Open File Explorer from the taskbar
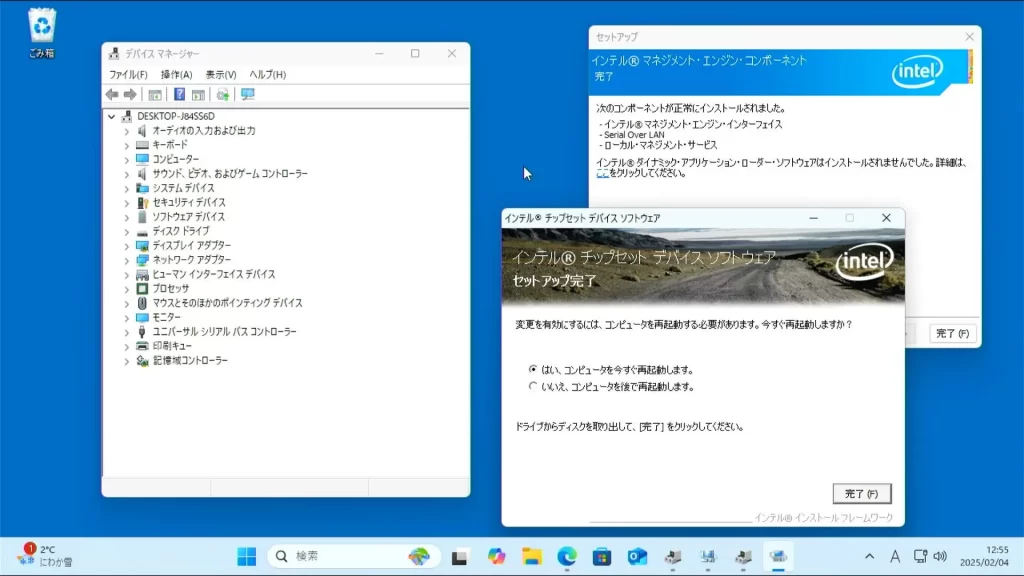Screen dimensions: 1024x576 click(x=532, y=557)
